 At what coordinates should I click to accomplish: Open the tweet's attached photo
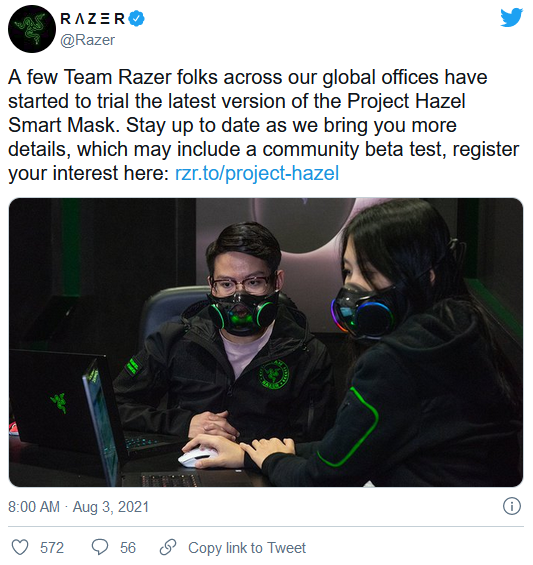(x=266, y=343)
